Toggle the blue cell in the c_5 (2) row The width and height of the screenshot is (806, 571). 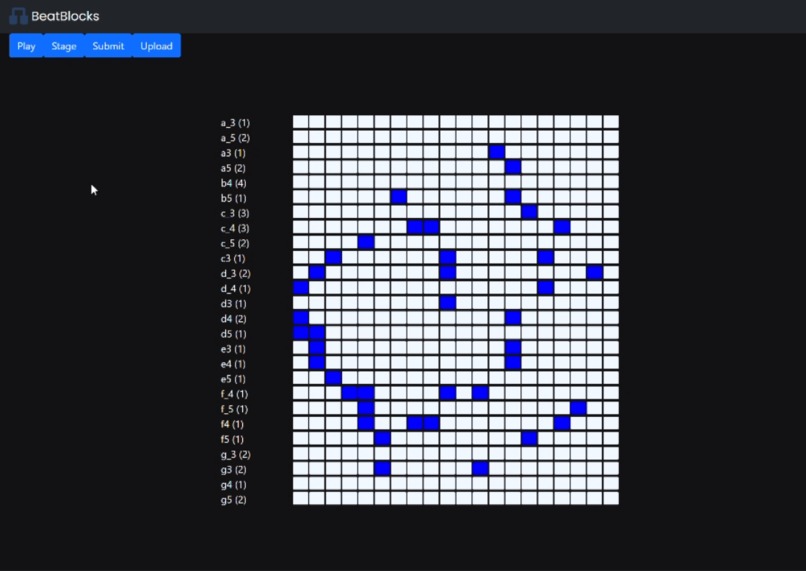coord(366,243)
